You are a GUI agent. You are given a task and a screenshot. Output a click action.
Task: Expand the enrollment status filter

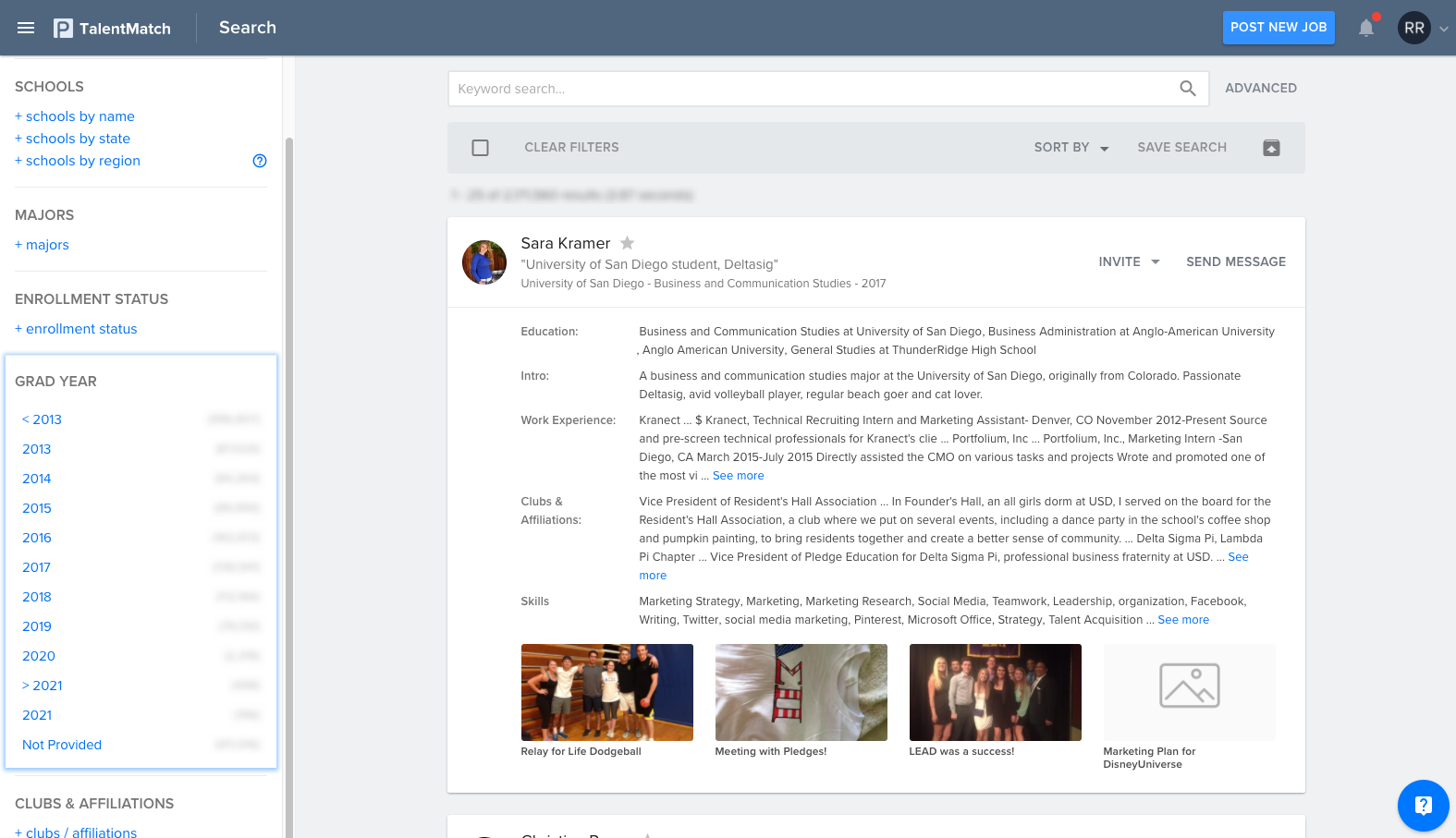[76, 329]
